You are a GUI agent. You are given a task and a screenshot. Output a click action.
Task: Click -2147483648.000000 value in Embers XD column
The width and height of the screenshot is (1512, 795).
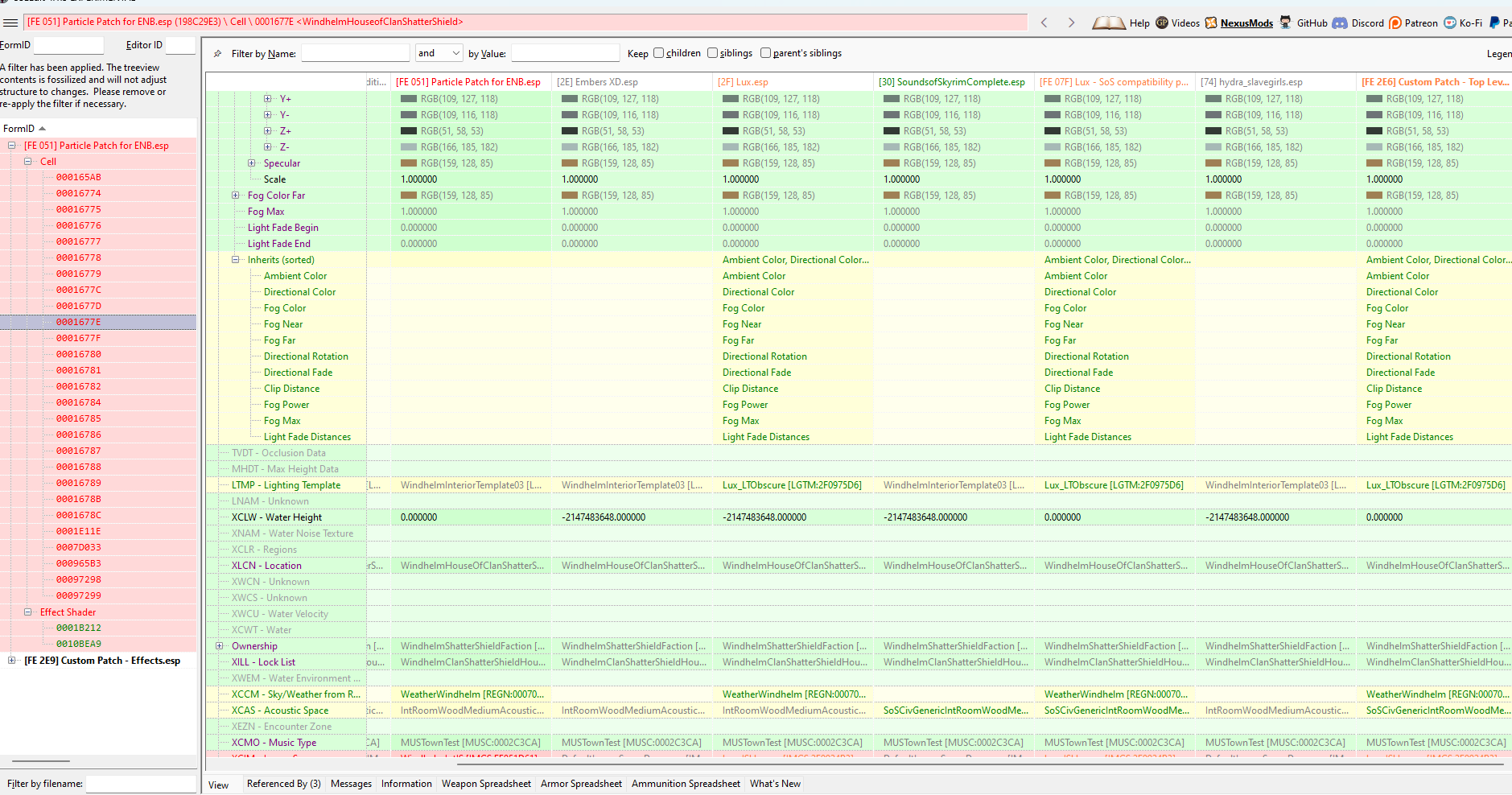pyautogui.click(x=604, y=517)
